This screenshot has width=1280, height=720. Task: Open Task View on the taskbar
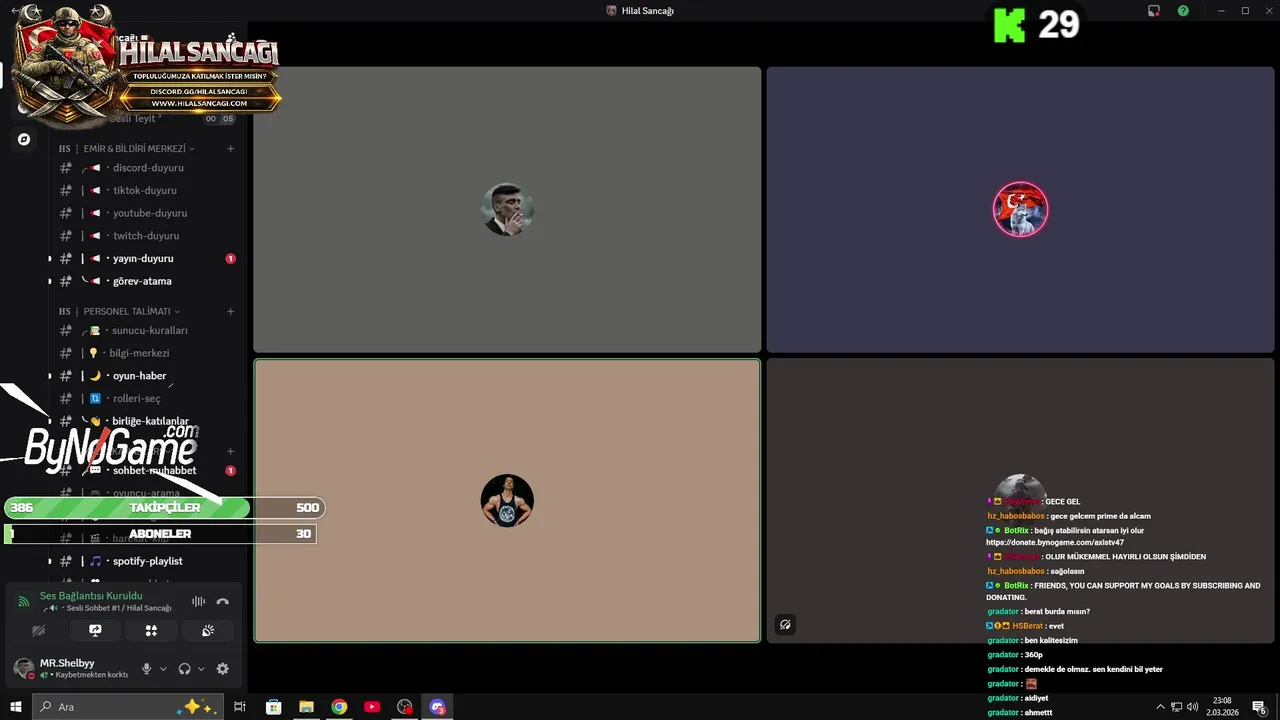point(240,707)
